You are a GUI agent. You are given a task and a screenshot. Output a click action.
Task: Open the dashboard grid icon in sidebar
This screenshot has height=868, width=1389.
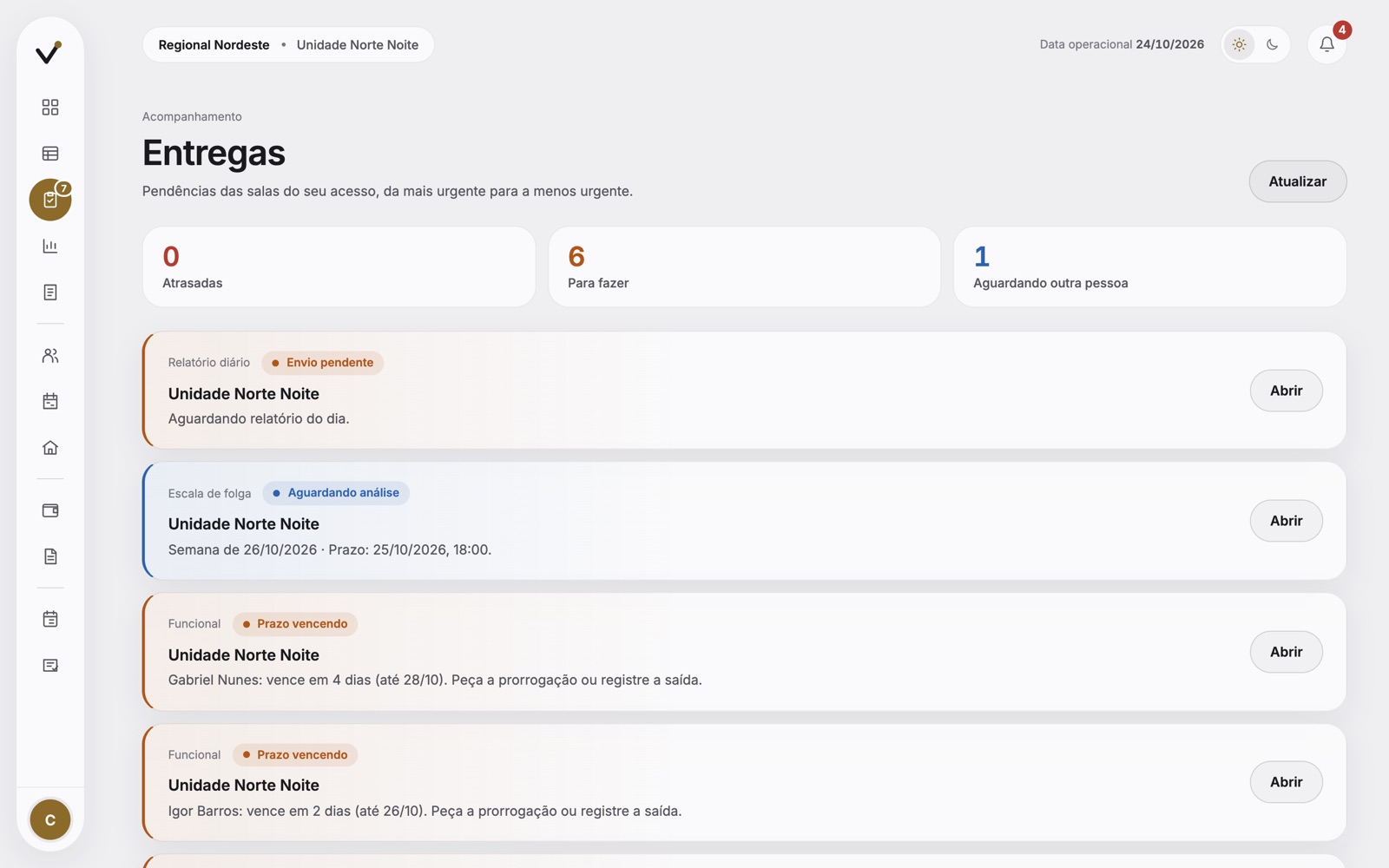[x=50, y=107]
